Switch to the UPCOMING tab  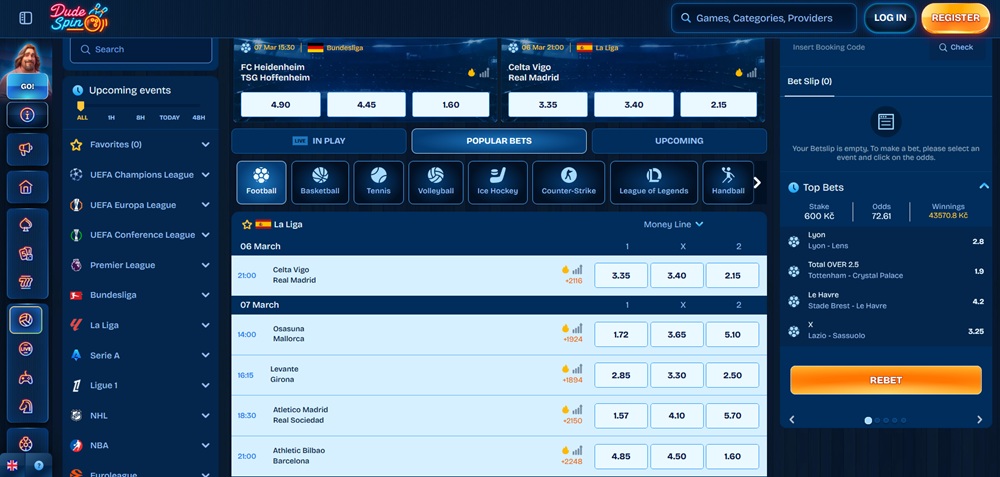[x=679, y=141]
